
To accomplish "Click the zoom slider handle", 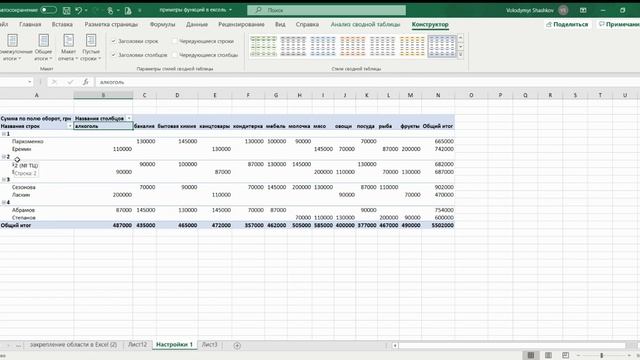I will pos(602,355).
